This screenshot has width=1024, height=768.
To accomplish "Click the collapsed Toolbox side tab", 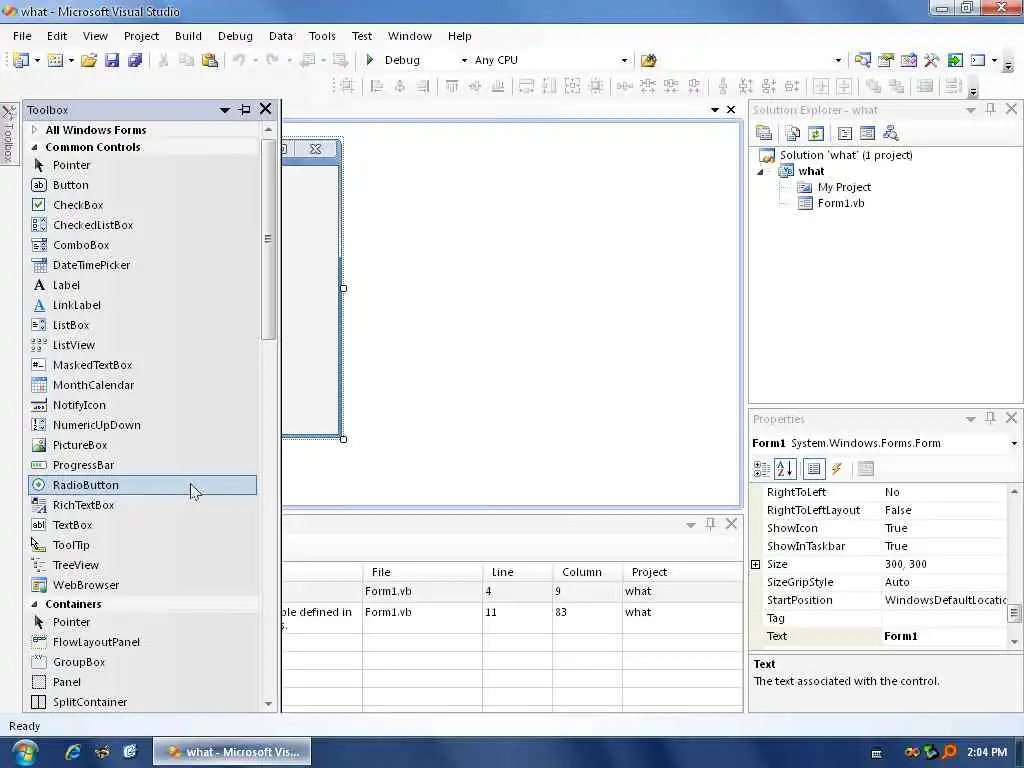I will click(8, 135).
